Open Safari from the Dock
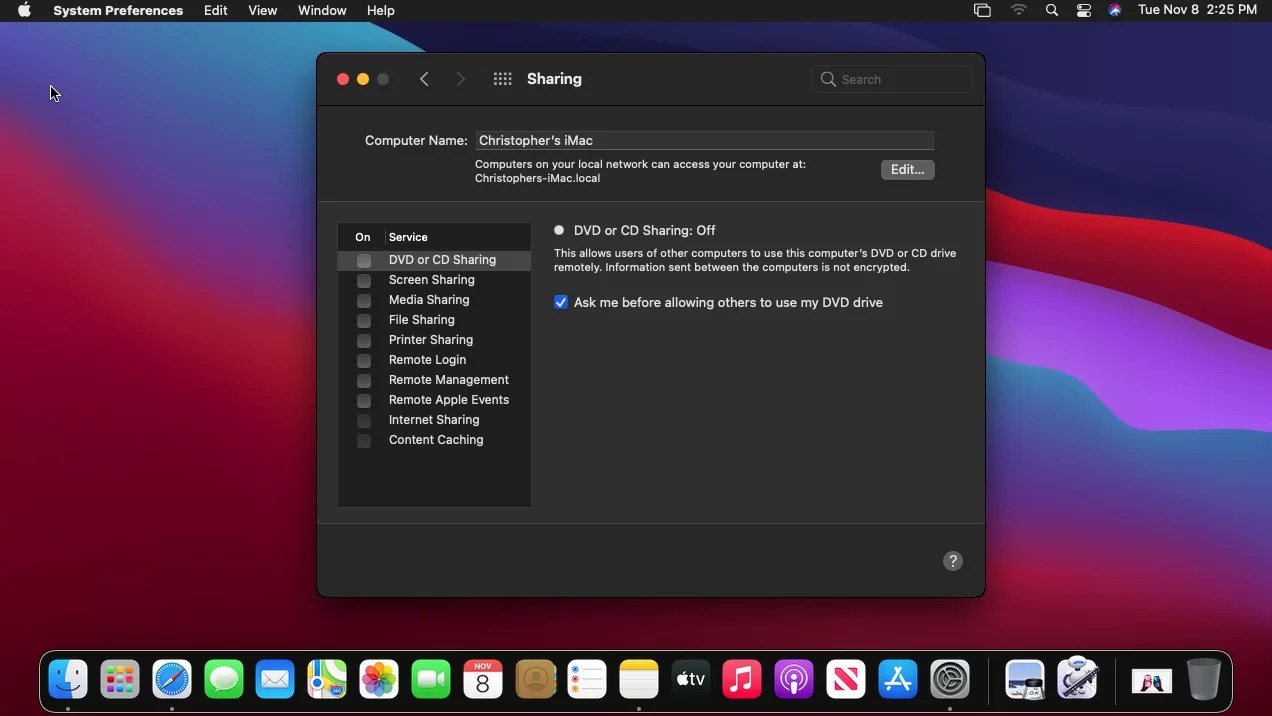The height and width of the screenshot is (716, 1272). (172, 679)
